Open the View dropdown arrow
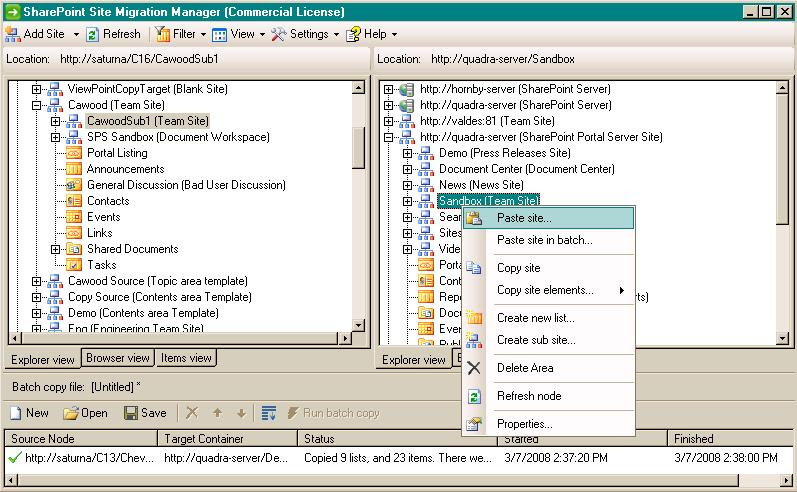797x492 pixels. pyautogui.click(x=262, y=35)
